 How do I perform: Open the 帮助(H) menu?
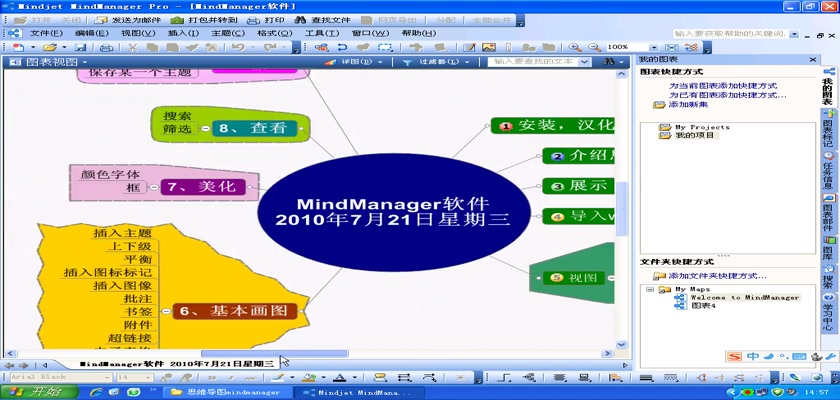pyautogui.click(x=418, y=33)
